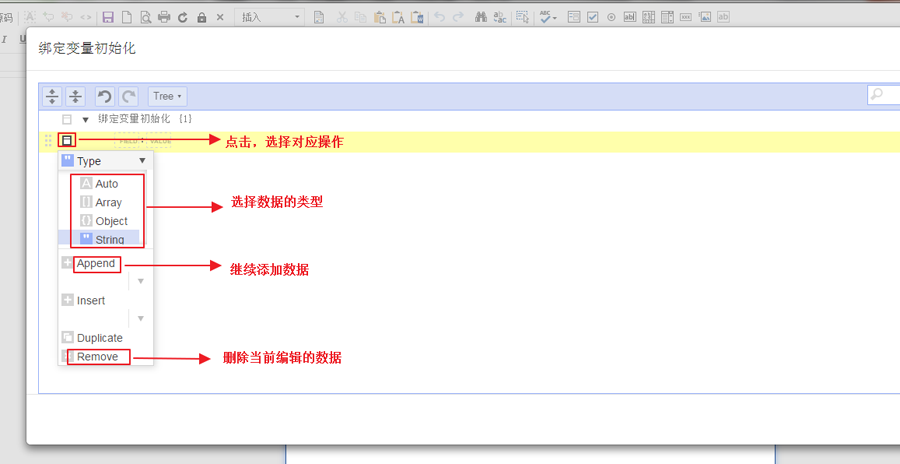Expand the Type submenu arrow
900x464 pixels.
[x=142, y=161]
